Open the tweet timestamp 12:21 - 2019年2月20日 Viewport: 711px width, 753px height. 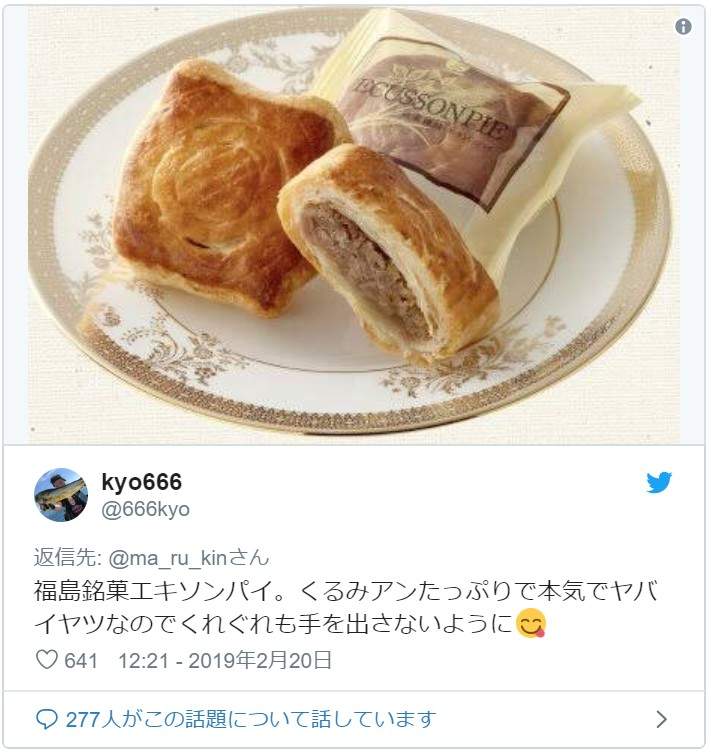(225, 660)
